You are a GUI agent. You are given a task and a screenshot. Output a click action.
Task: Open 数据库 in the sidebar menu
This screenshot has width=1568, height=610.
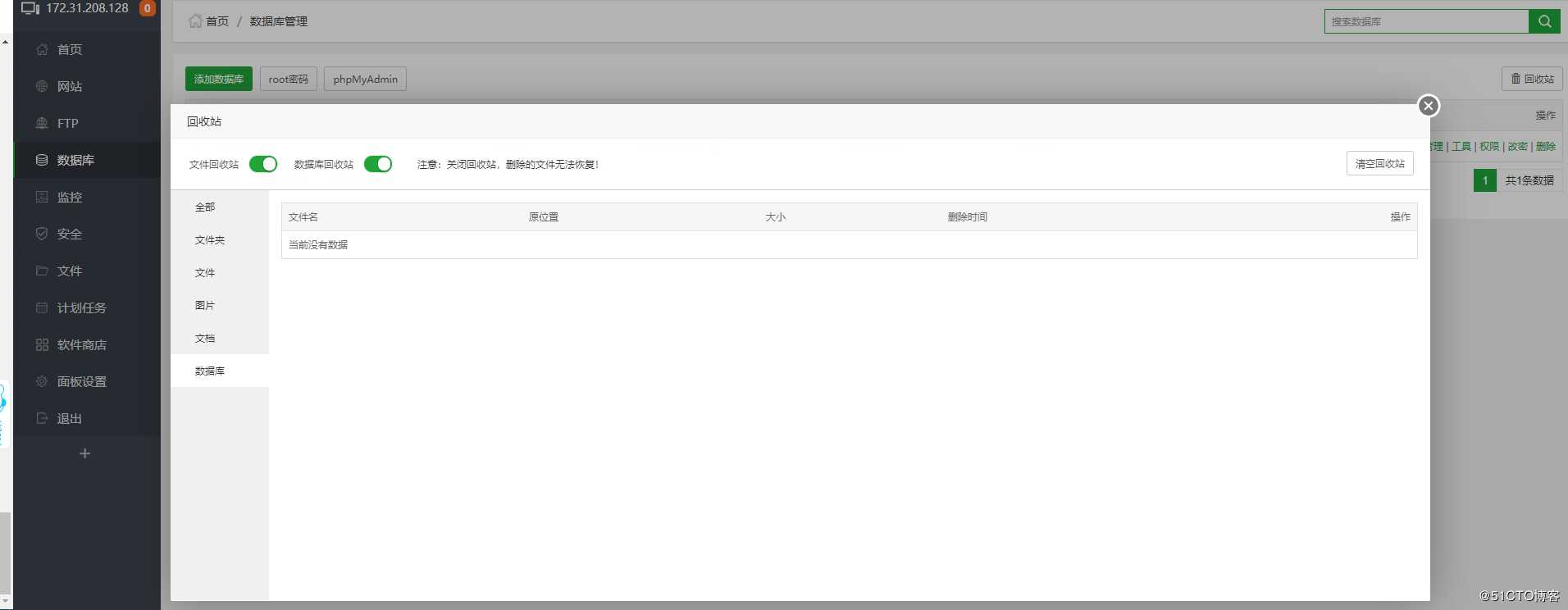tap(87, 160)
